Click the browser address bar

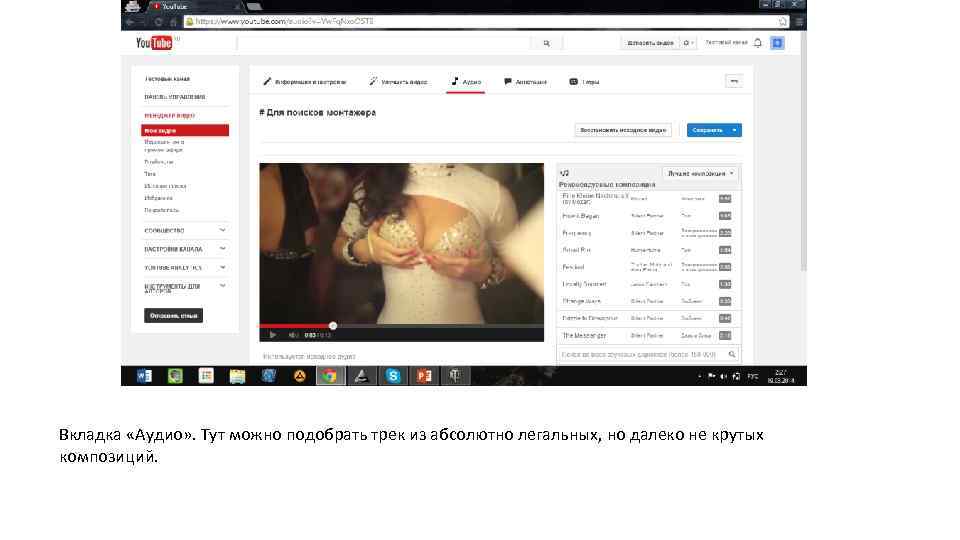pos(487,21)
